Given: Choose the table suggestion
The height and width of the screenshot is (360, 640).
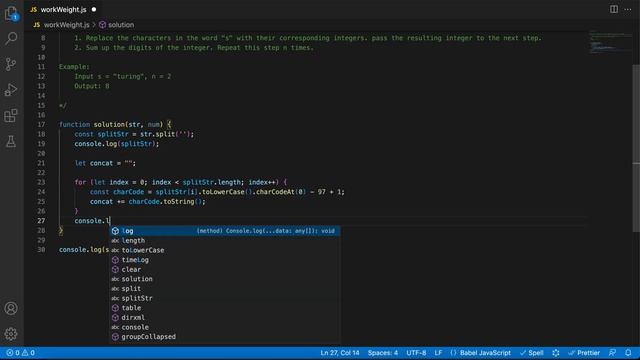Looking at the screenshot, I should pos(225,308).
